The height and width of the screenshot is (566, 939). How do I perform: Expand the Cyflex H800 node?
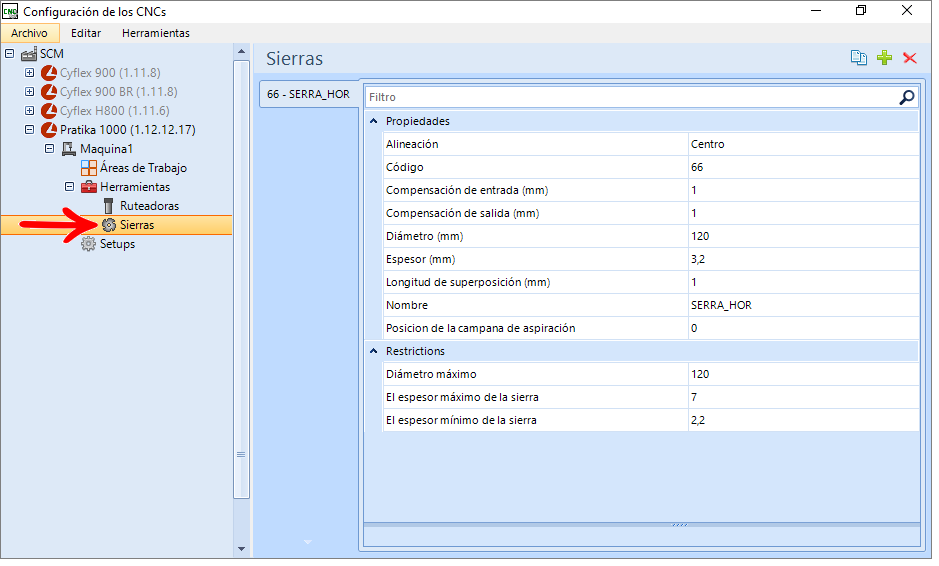tap(29, 111)
